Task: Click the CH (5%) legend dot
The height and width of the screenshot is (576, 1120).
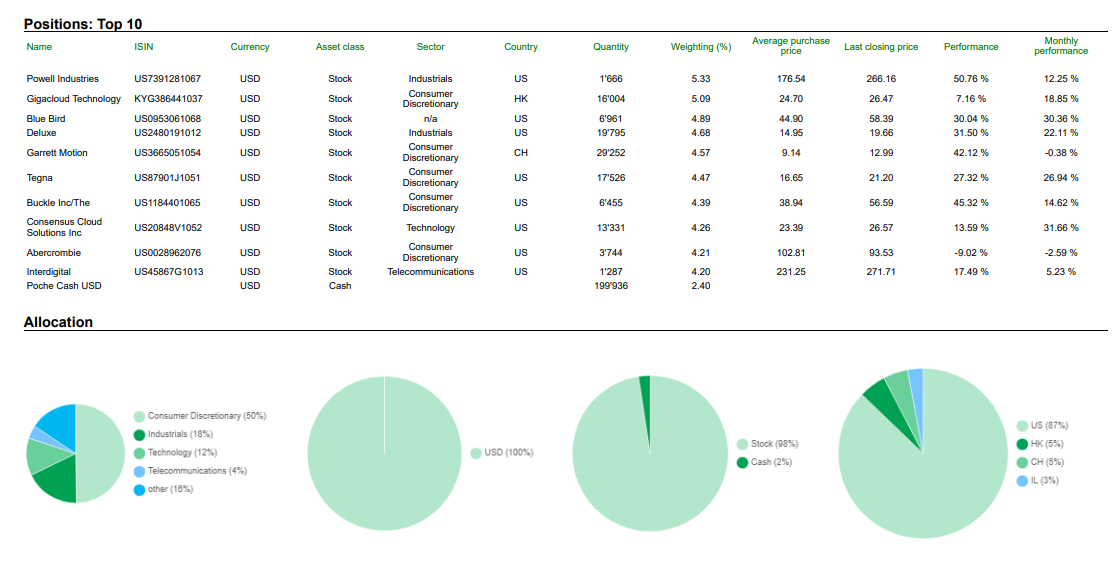Action: tap(1022, 462)
